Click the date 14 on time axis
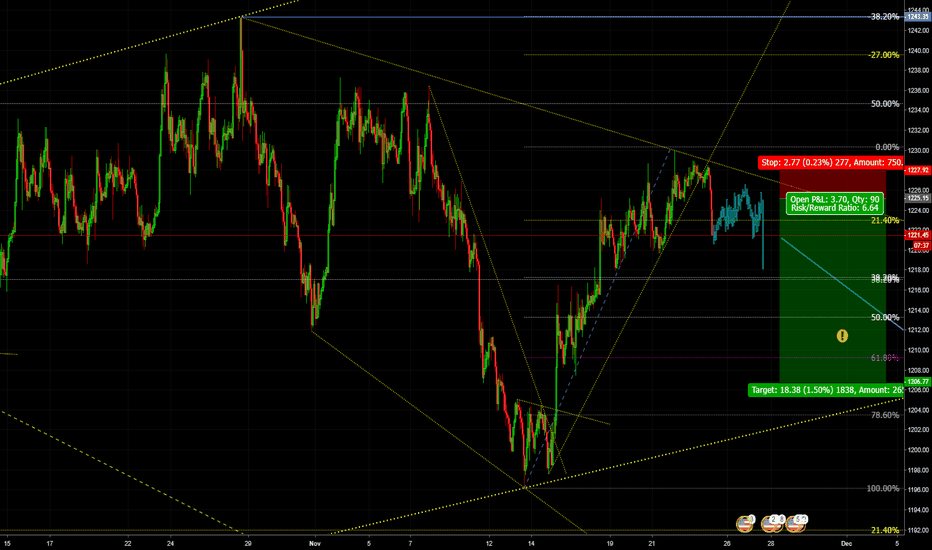The height and width of the screenshot is (550, 932). tap(531, 543)
